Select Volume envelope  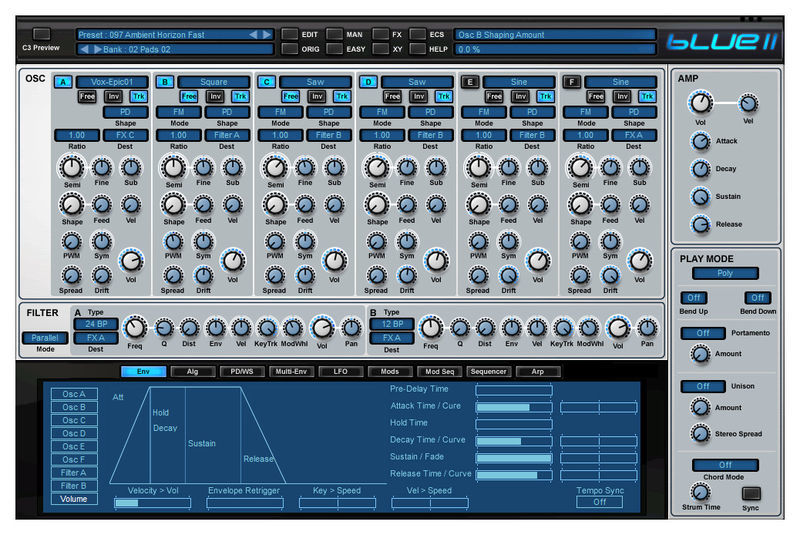pyautogui.click(x=74, y=499)
